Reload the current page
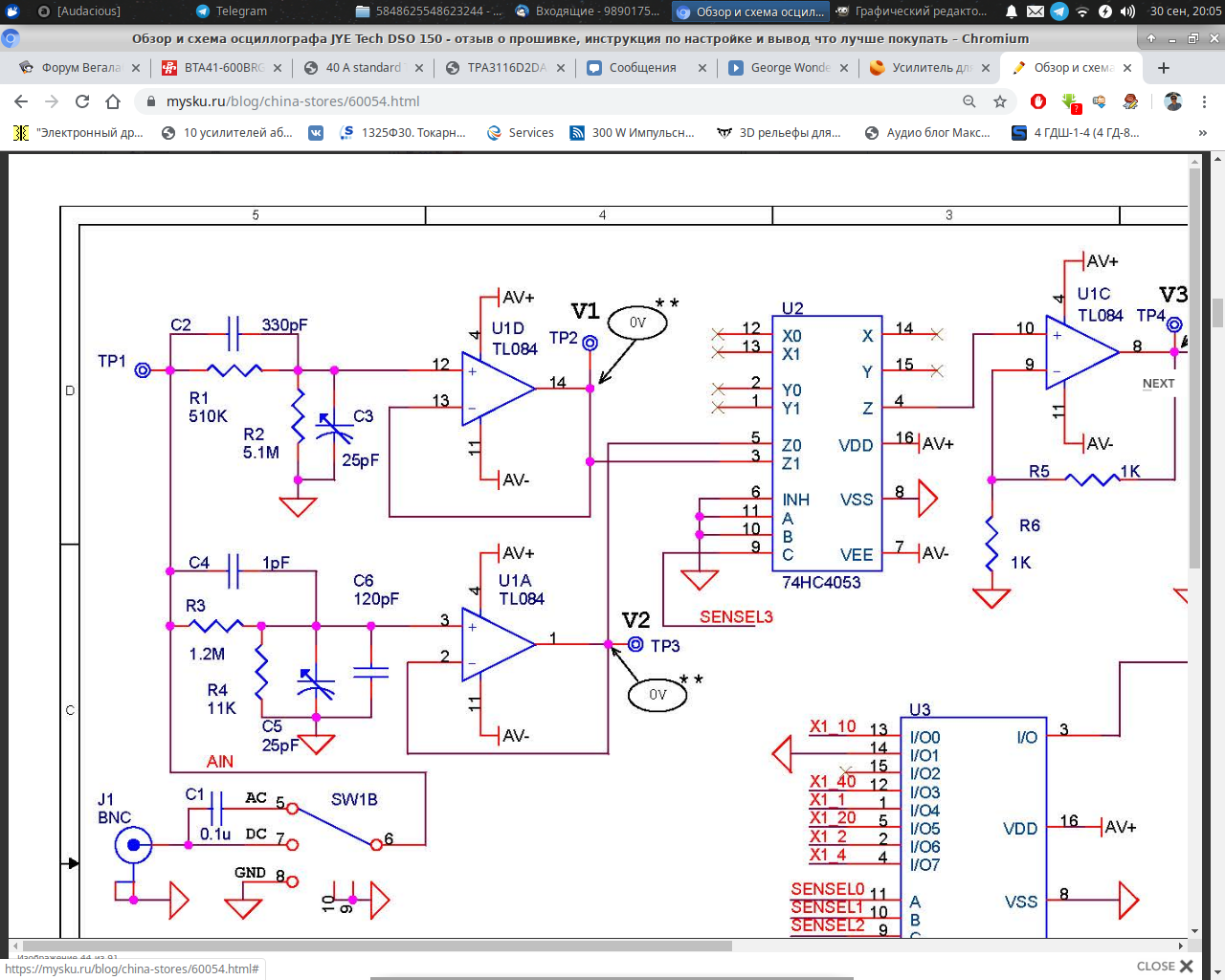The height and width of the screenshot is (980, 1225). (x=82, y=101)
